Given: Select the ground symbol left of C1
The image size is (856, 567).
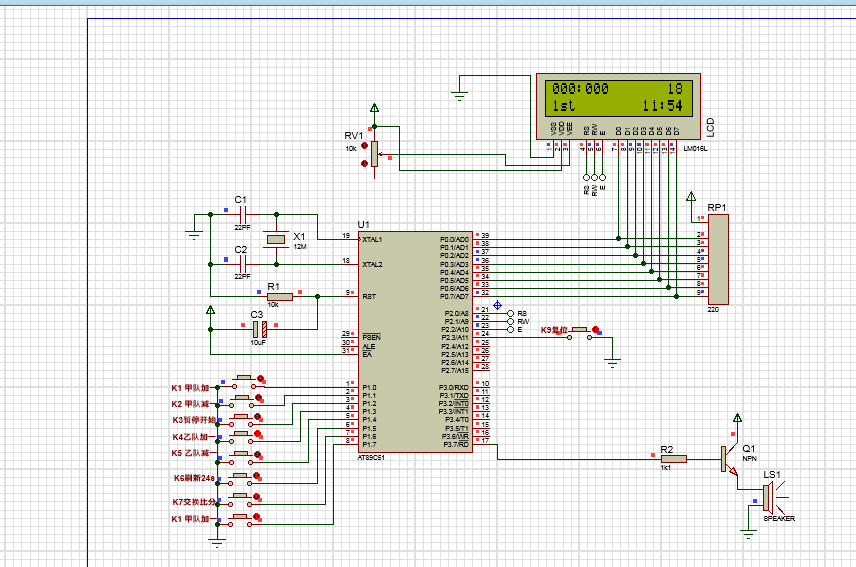Looking at the screenshot, I should pos(194,235).
